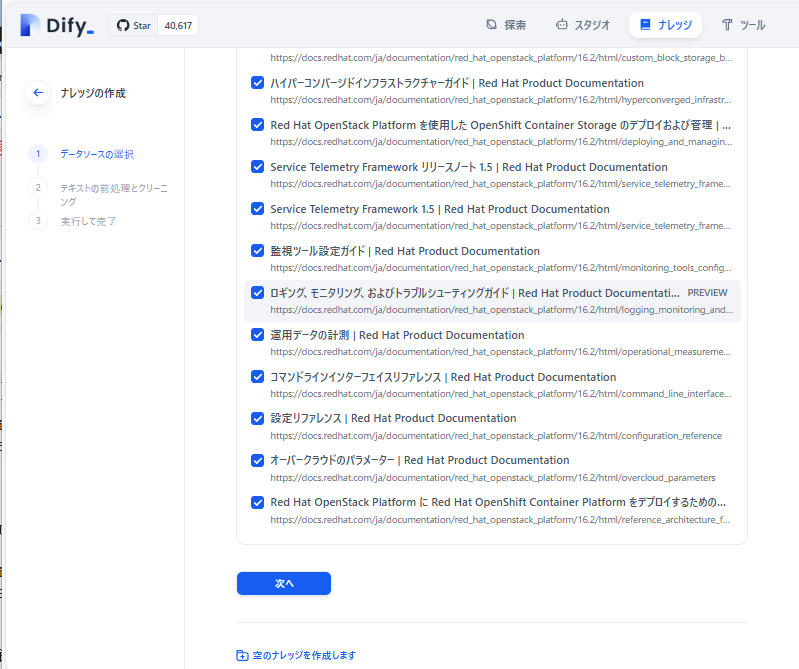Click the command_line_interface URL text
This screenshot has height=669, width=799.
(x=500, y=394)
